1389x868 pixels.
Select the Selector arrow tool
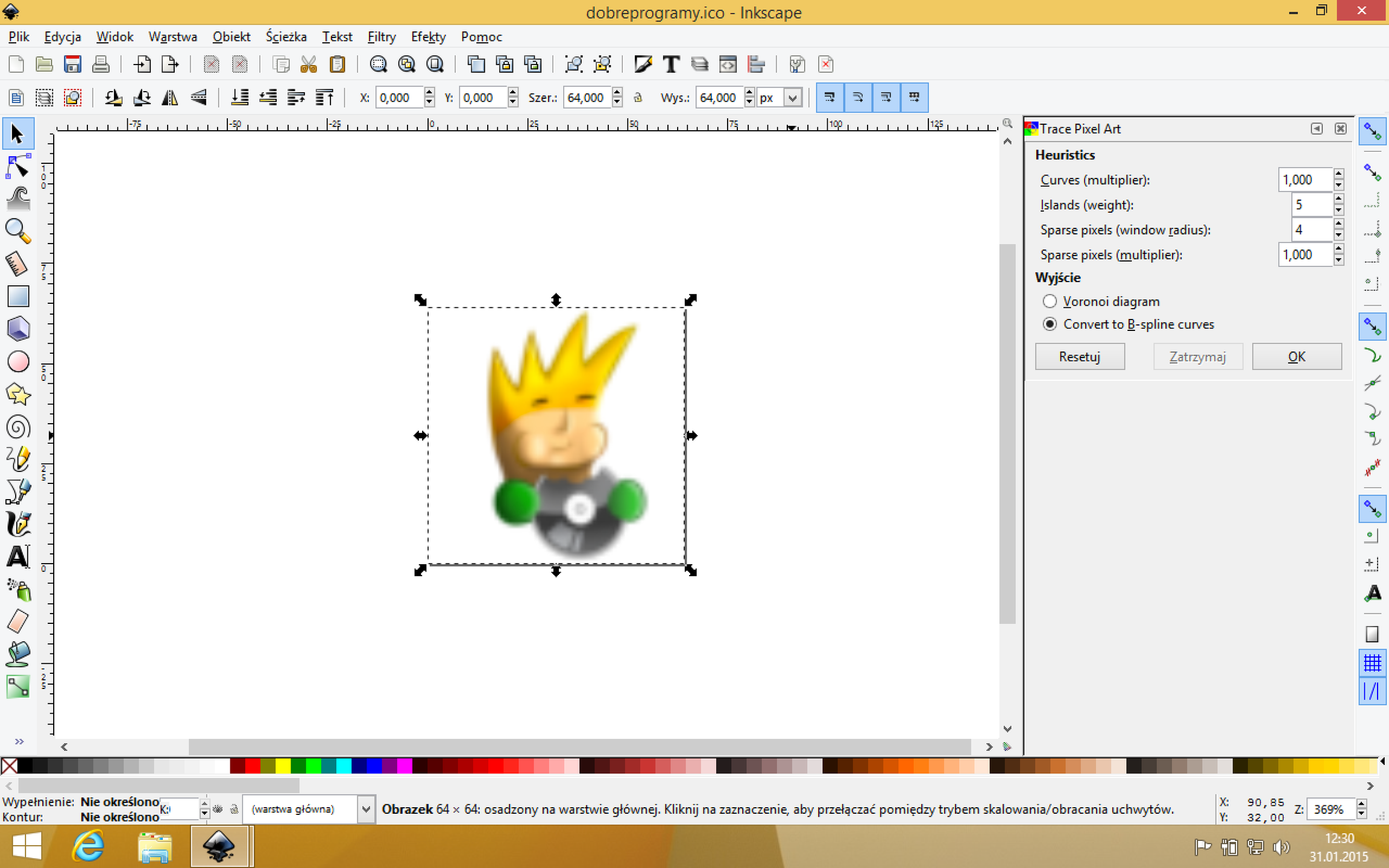18,133
